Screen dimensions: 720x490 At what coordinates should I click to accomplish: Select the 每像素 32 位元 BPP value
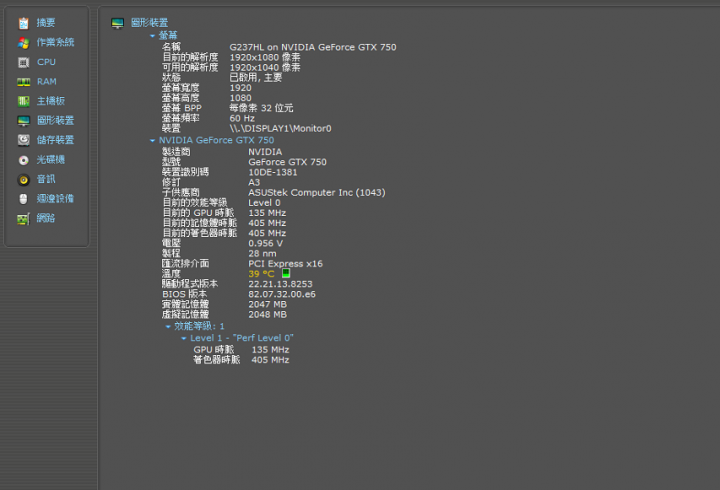pyautogui.click(x=261, y=108)
